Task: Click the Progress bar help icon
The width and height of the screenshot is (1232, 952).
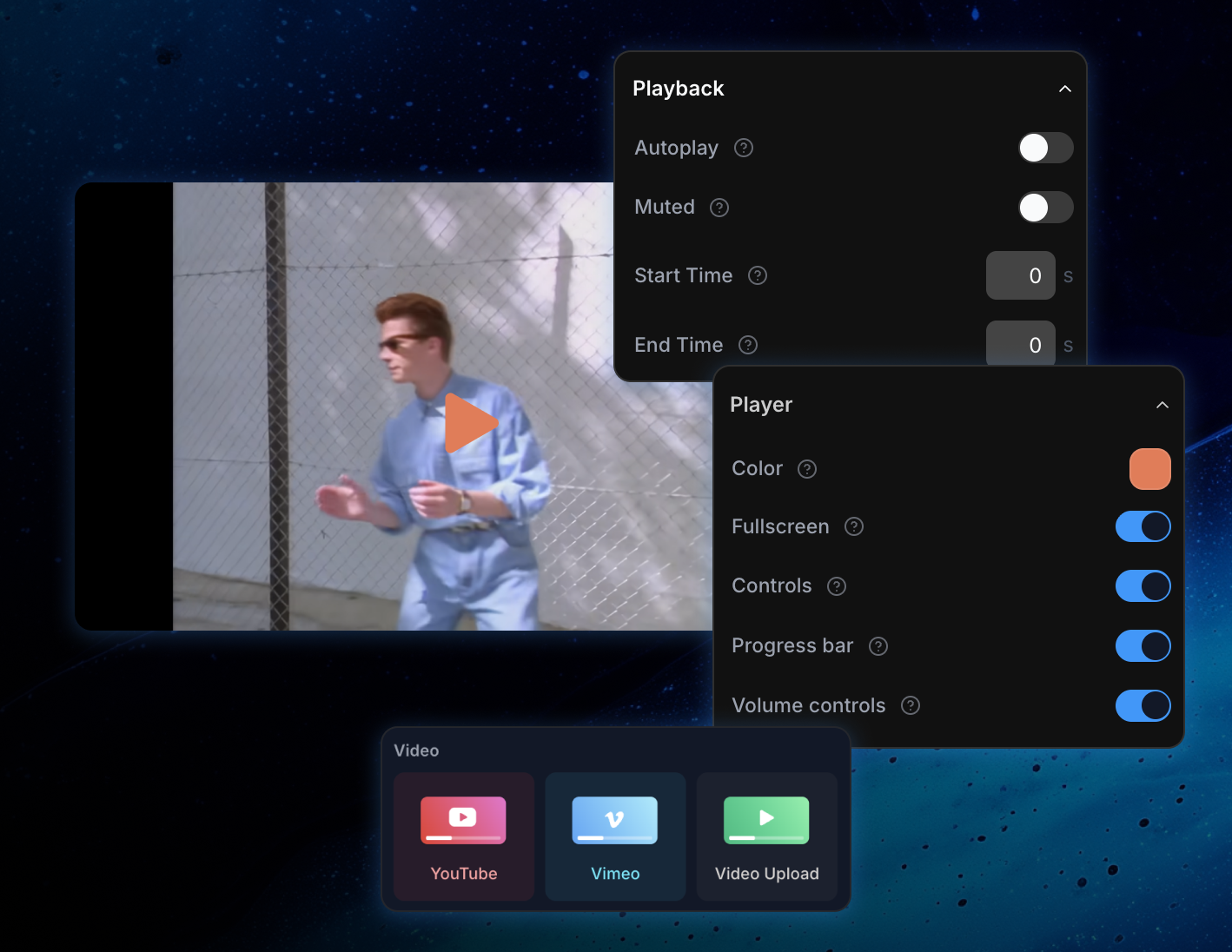Action: 878,646
